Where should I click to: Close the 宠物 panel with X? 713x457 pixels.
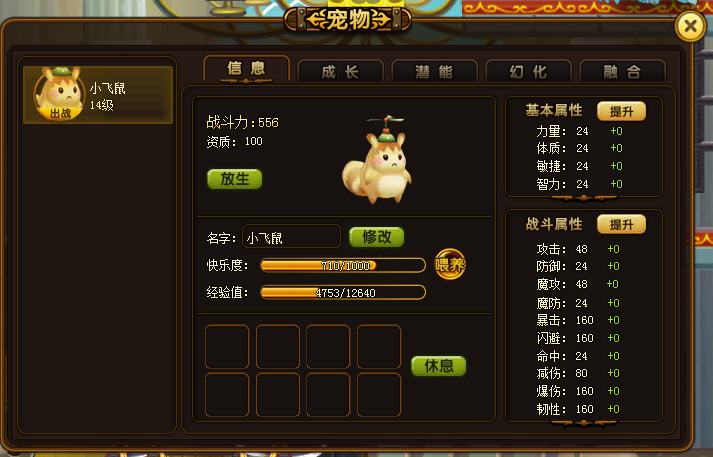(x=690, y=26)
